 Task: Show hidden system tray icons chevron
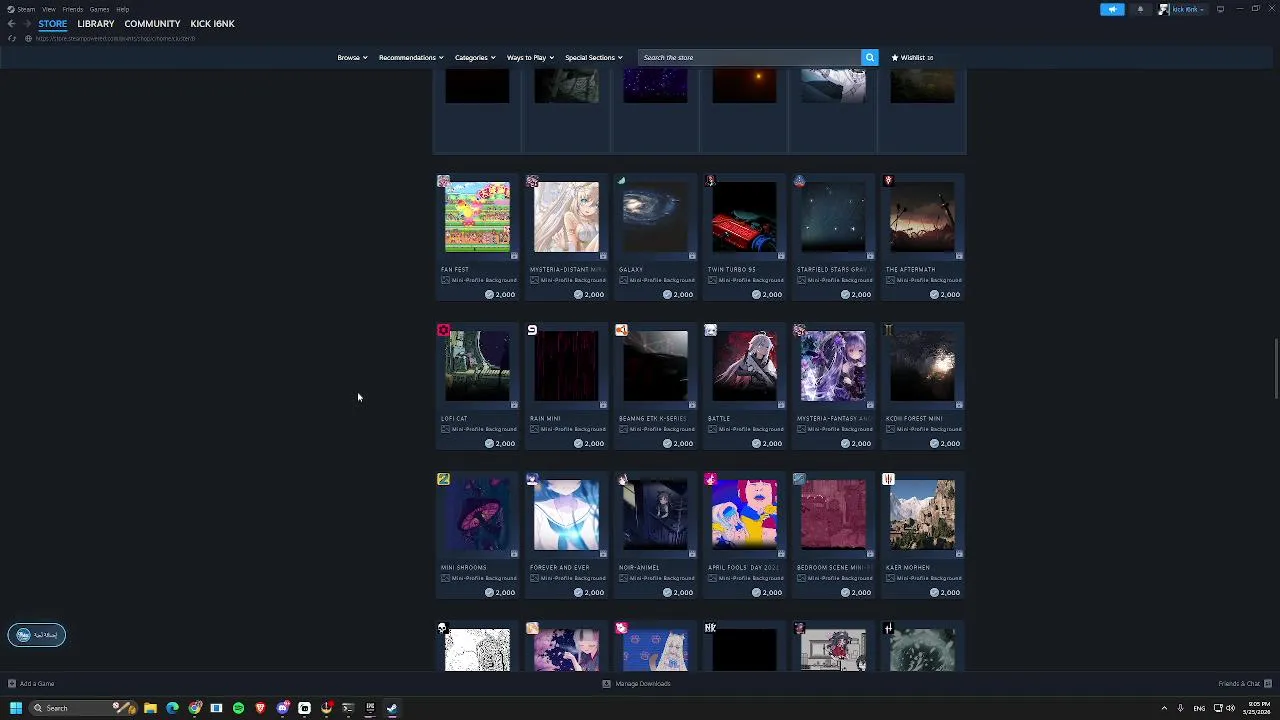click(1164, 708)
